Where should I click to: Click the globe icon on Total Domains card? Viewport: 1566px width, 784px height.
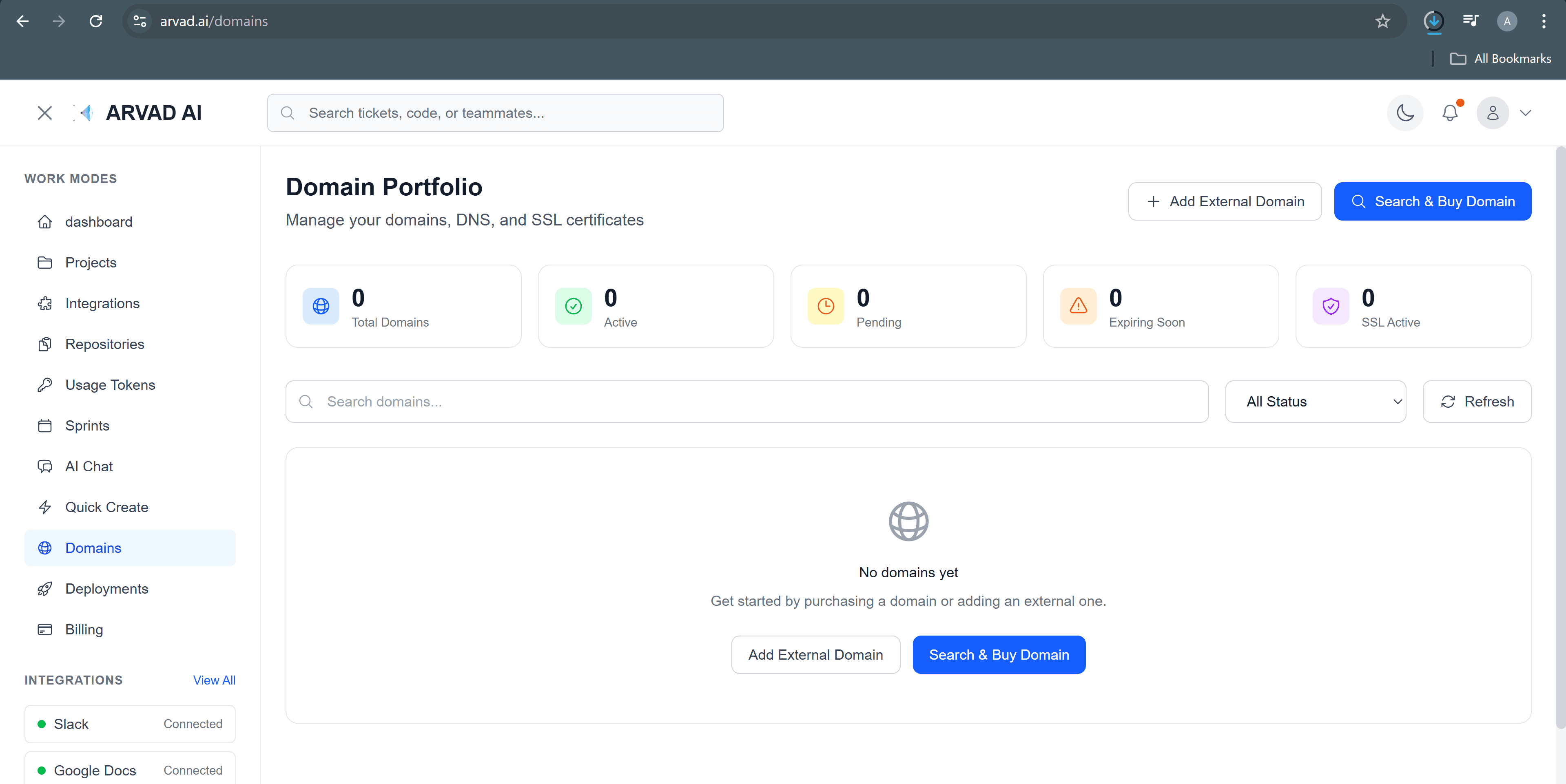pos(321,306)
